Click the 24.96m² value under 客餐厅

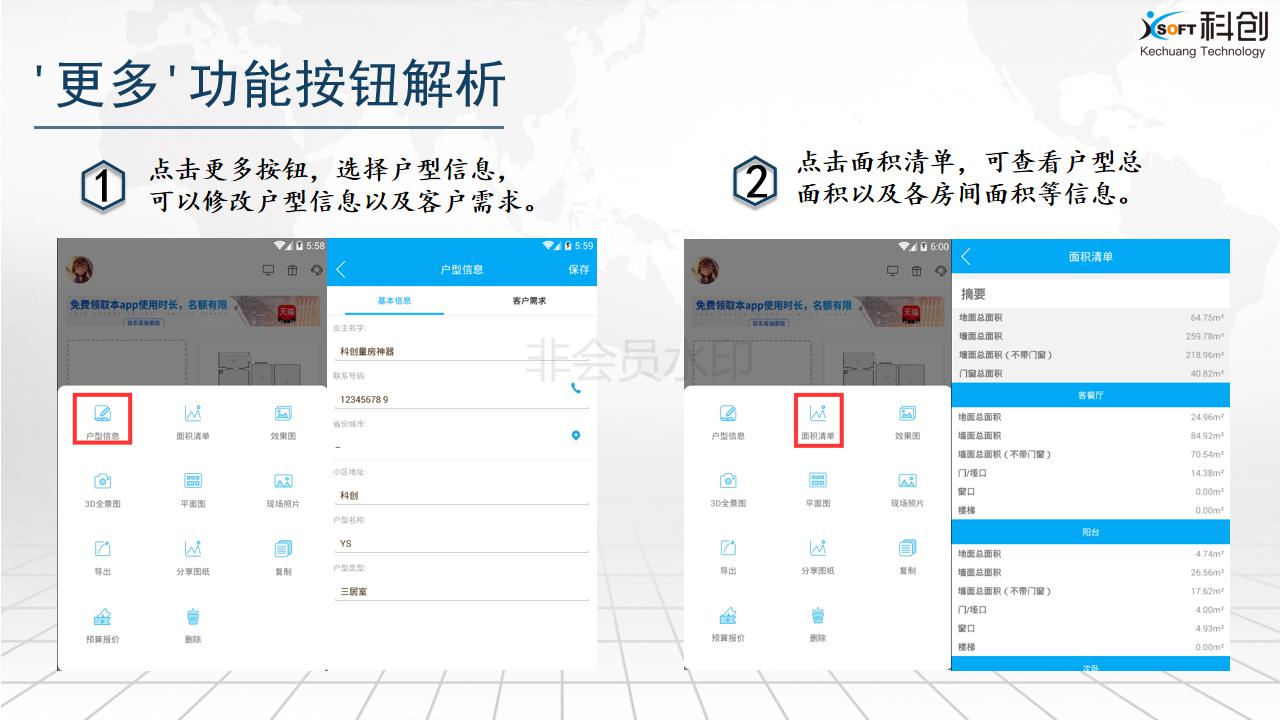(x=1207, y=417)
